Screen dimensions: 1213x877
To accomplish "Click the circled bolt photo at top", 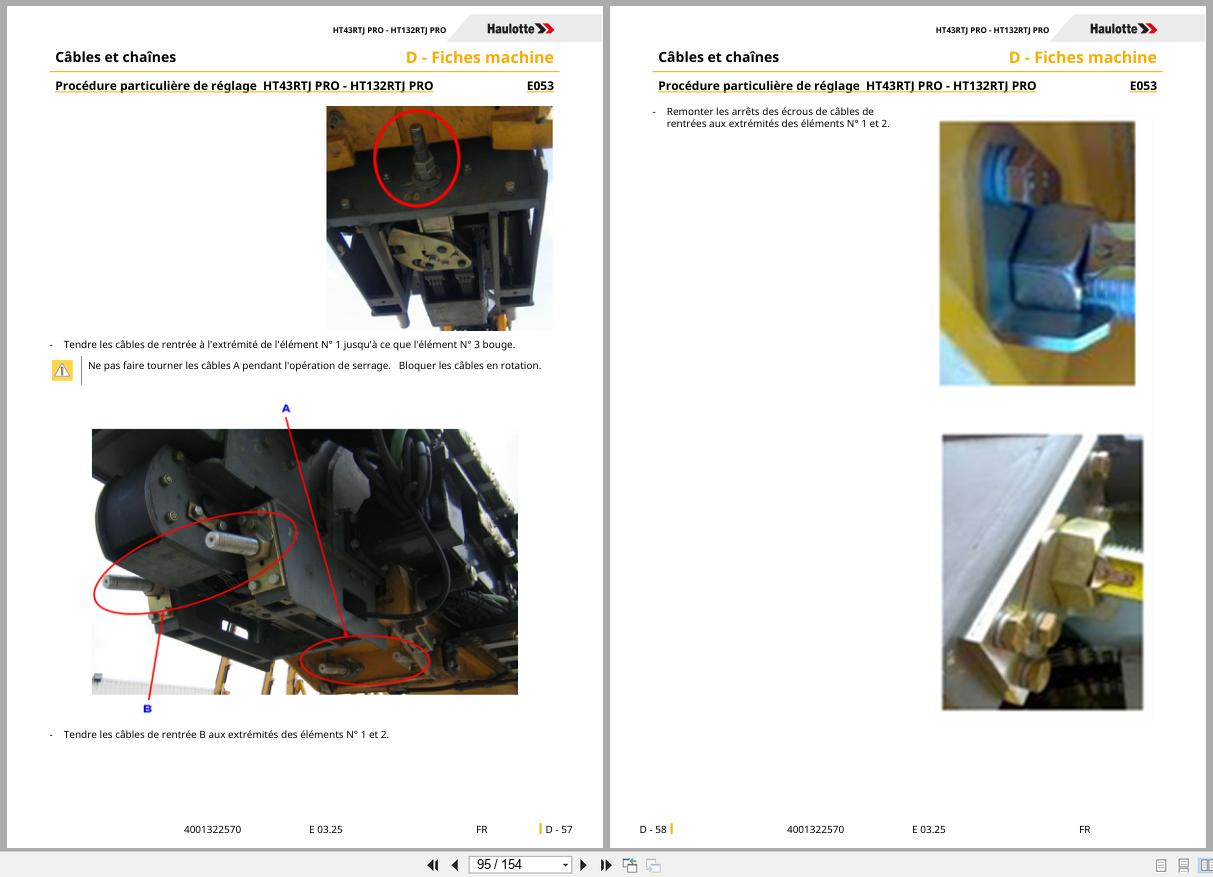I will 439,218.
